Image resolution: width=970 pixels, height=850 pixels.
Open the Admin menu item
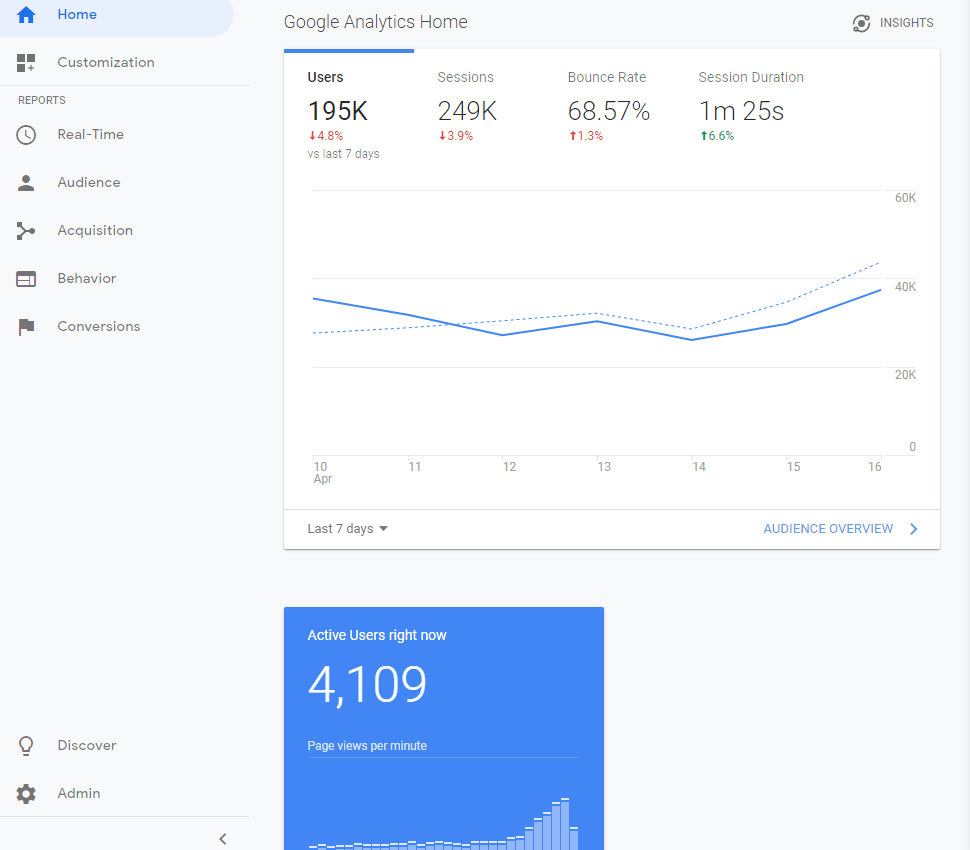[124, 794]
